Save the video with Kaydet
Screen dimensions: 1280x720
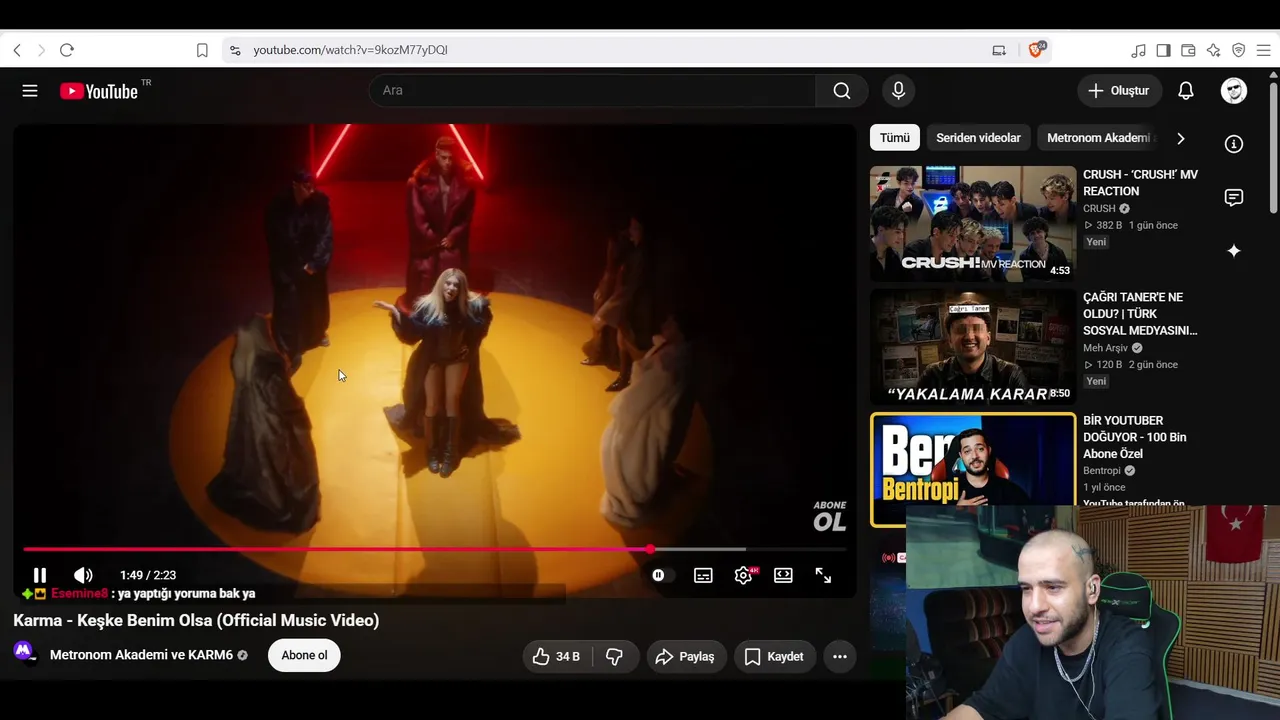pos(775,656)
